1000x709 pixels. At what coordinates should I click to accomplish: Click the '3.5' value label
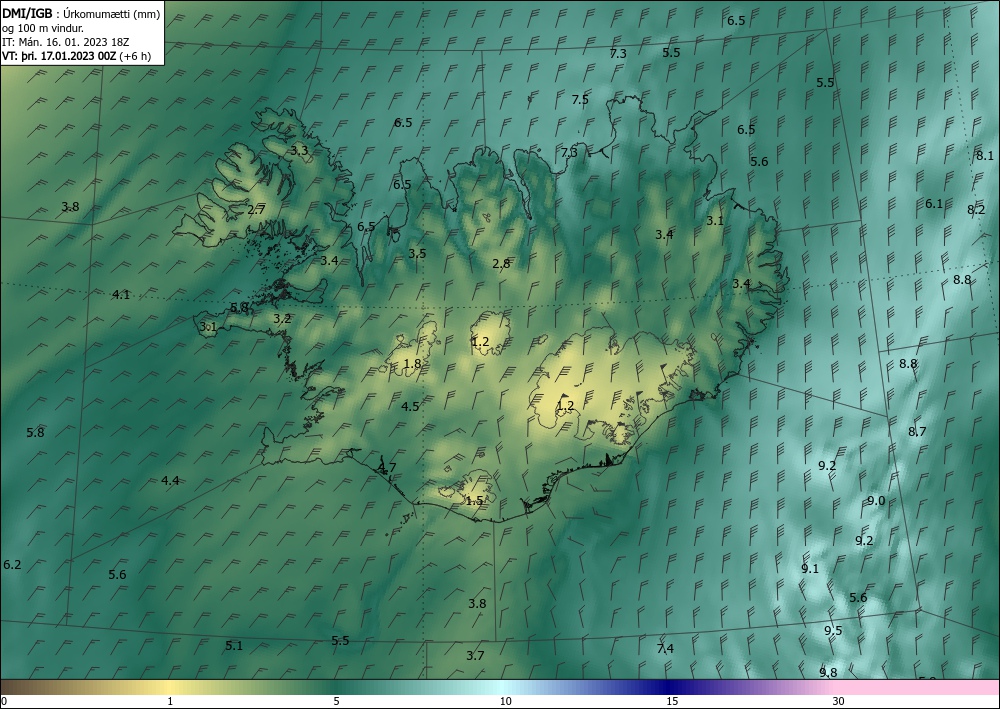(x=417, y=254)
